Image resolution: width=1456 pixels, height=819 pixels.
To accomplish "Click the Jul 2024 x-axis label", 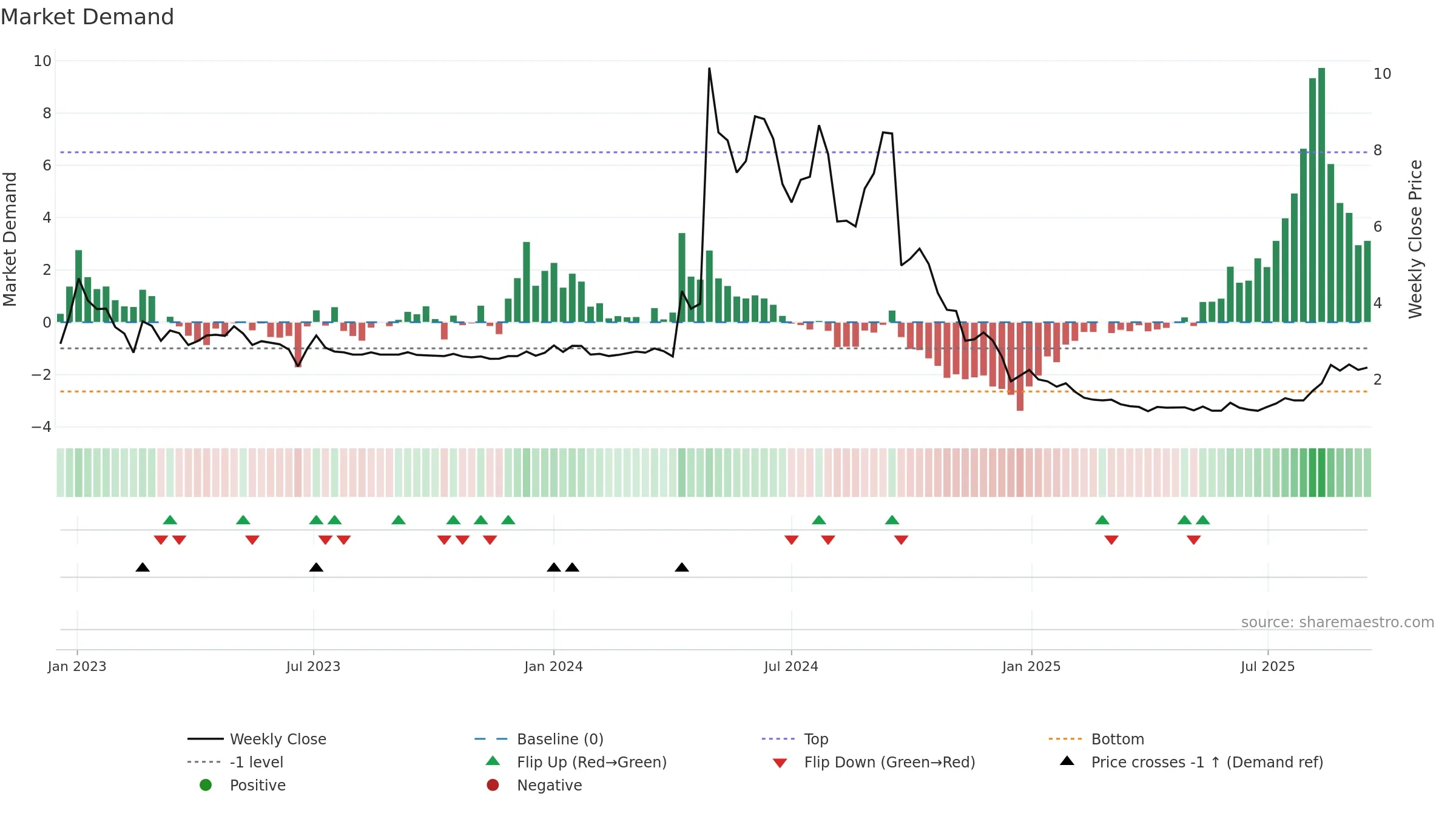I will click(791, 666).
